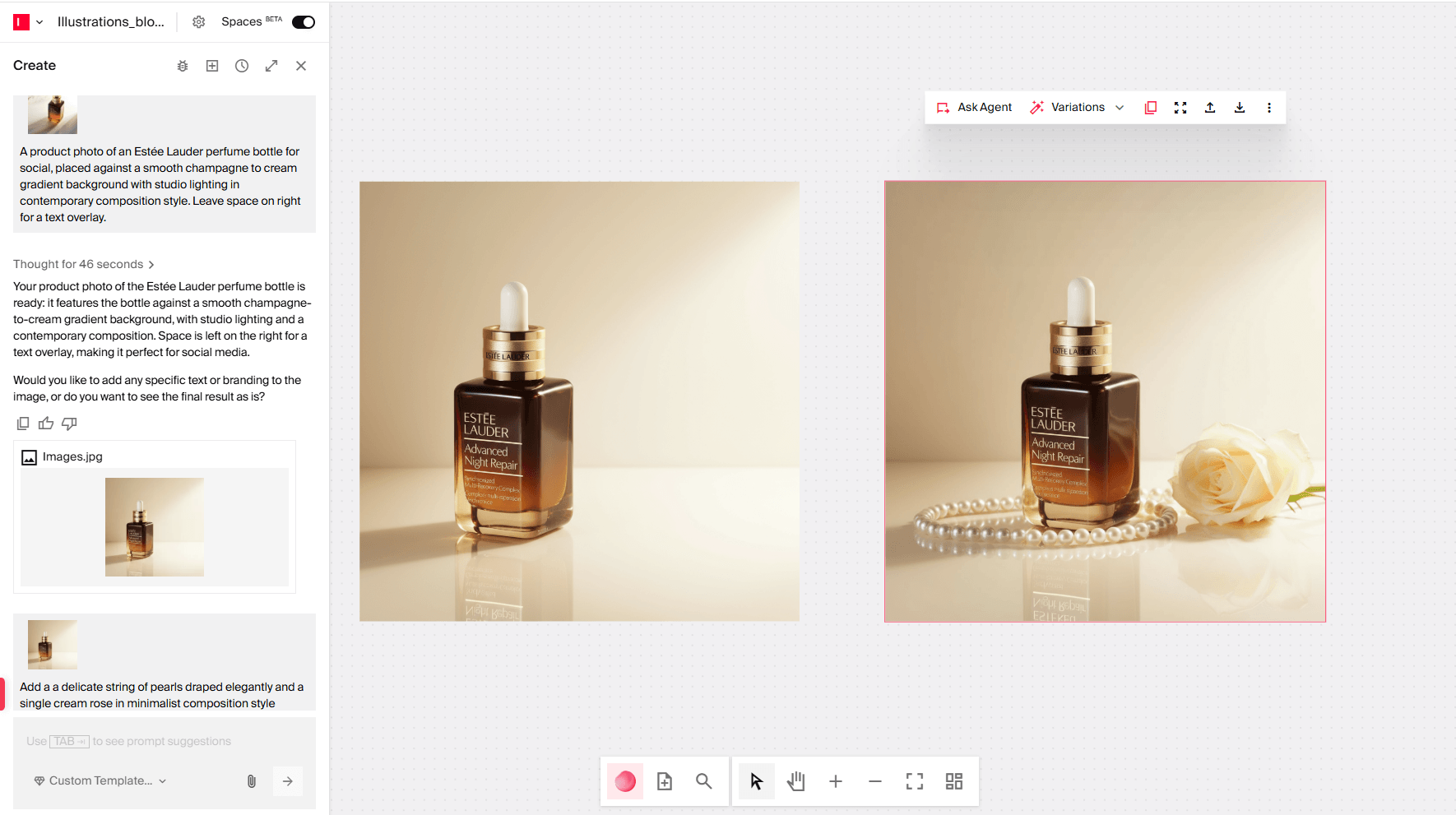The image size is (1456, 815).
Task: Open the Images.jpg thumbnail preview
Action: click(155, 527)
